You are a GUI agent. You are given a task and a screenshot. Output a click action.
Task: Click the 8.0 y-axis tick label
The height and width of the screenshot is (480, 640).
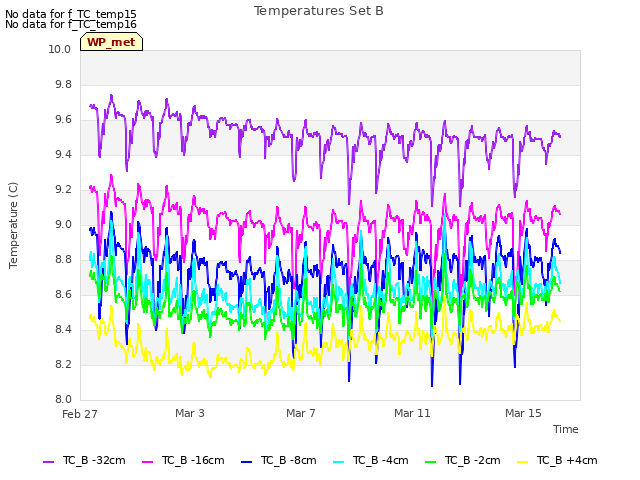tap(63, 399)
